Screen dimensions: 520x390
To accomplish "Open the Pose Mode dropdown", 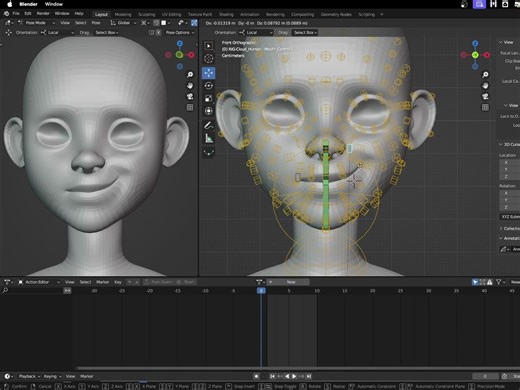I will click(36, 23).
